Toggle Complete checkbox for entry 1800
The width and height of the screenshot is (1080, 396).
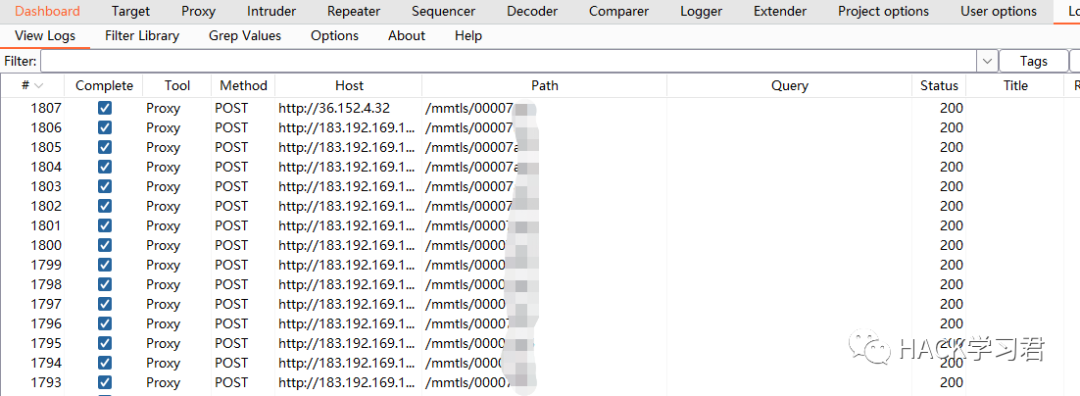coord(105,245)
